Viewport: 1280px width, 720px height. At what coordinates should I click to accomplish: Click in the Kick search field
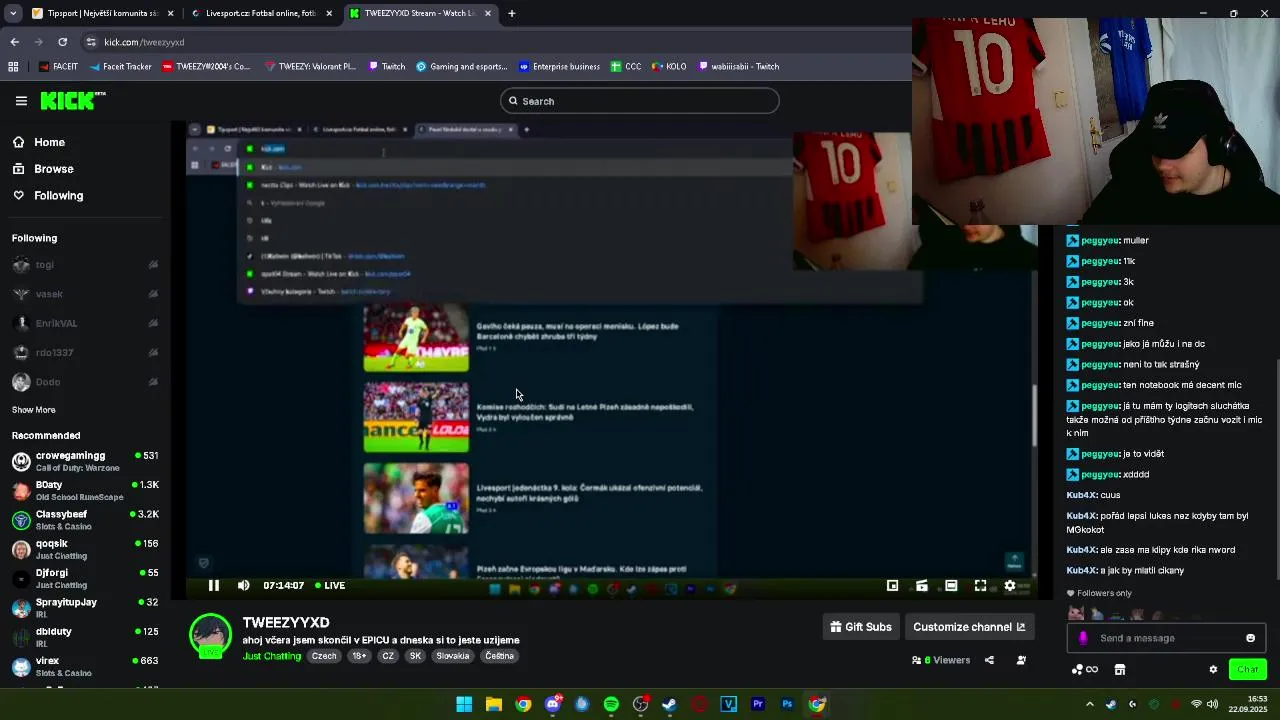click(640, 101)
